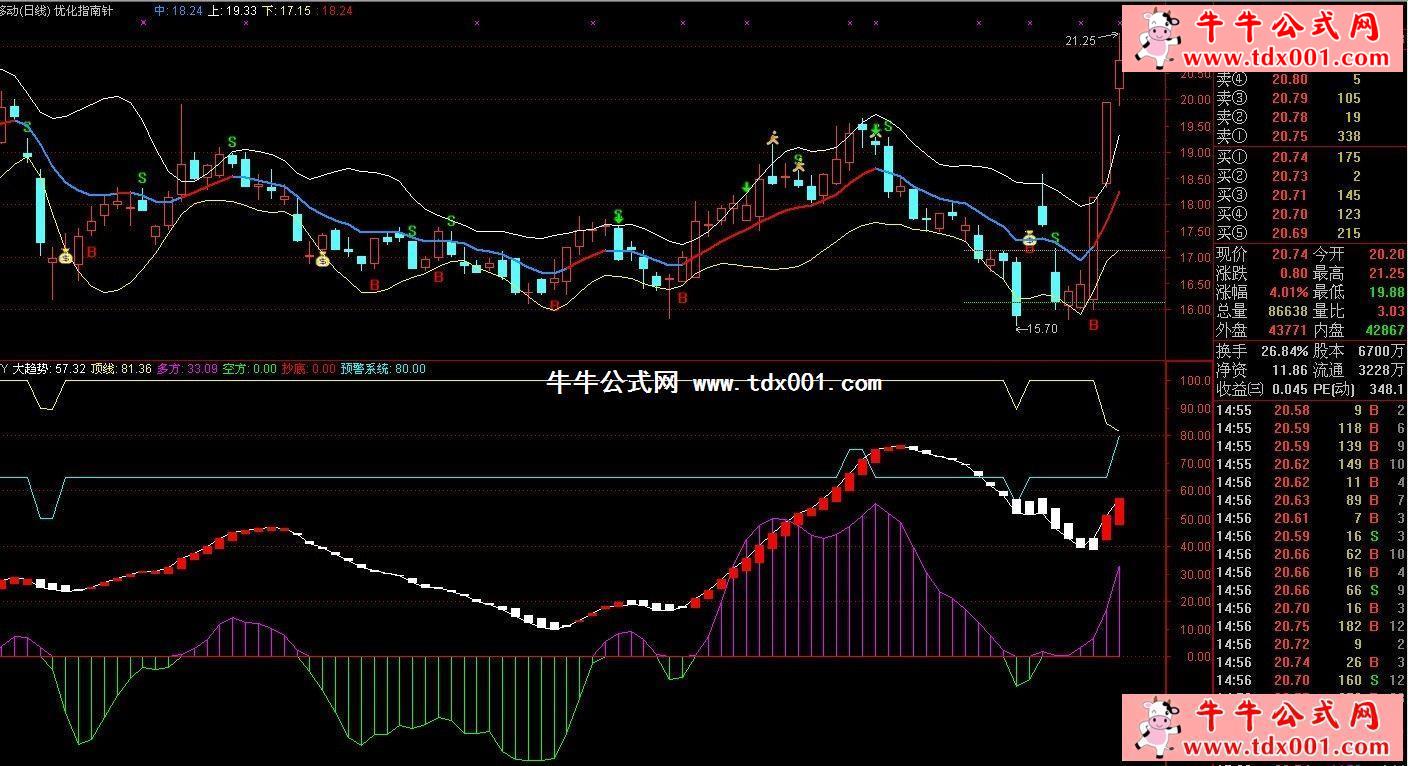The image size is (1408, 766).
Task: Click the topmost orange running figure icon
Action: coord(772,139)
